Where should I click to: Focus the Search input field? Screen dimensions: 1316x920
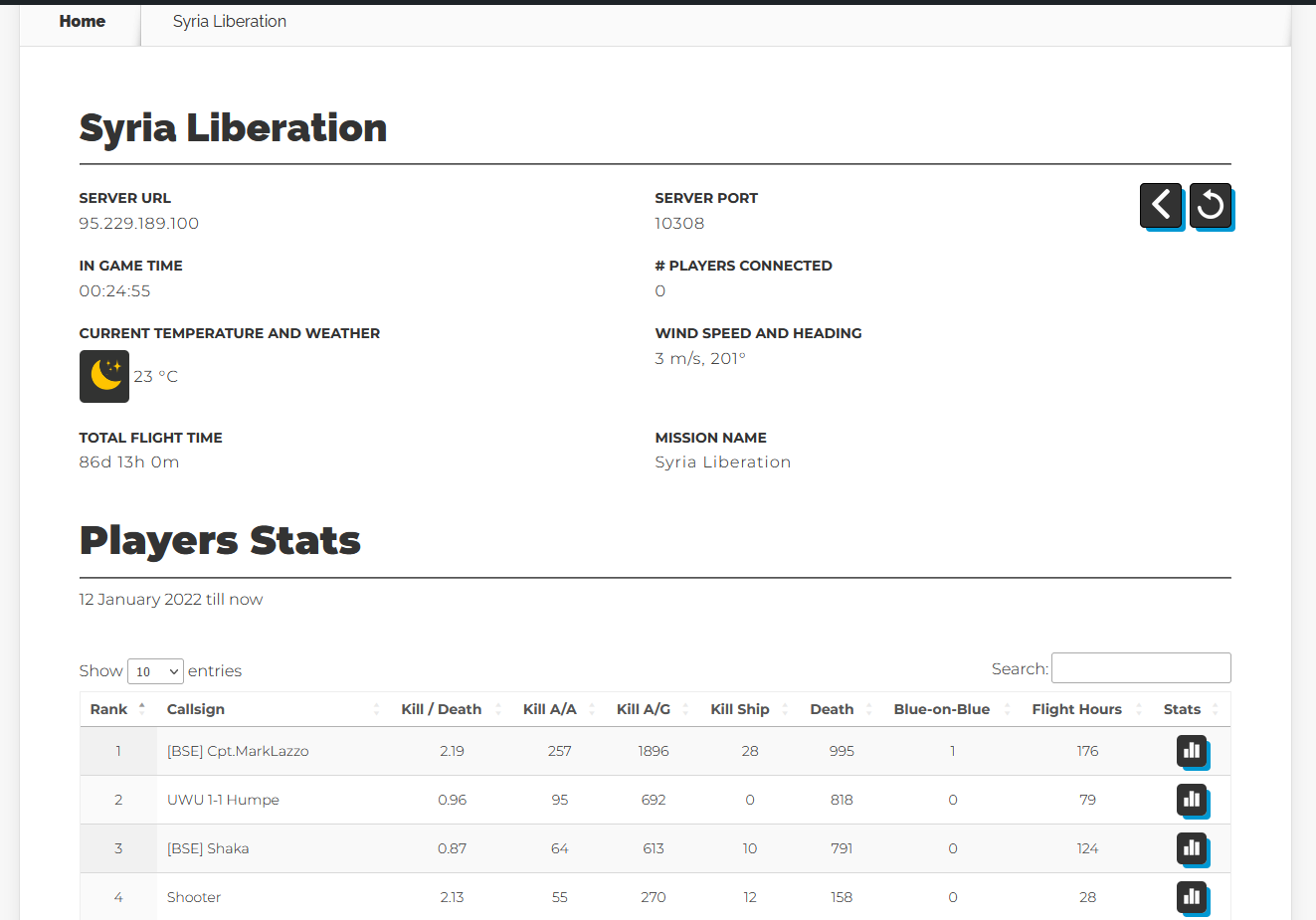pos(1141,668)
